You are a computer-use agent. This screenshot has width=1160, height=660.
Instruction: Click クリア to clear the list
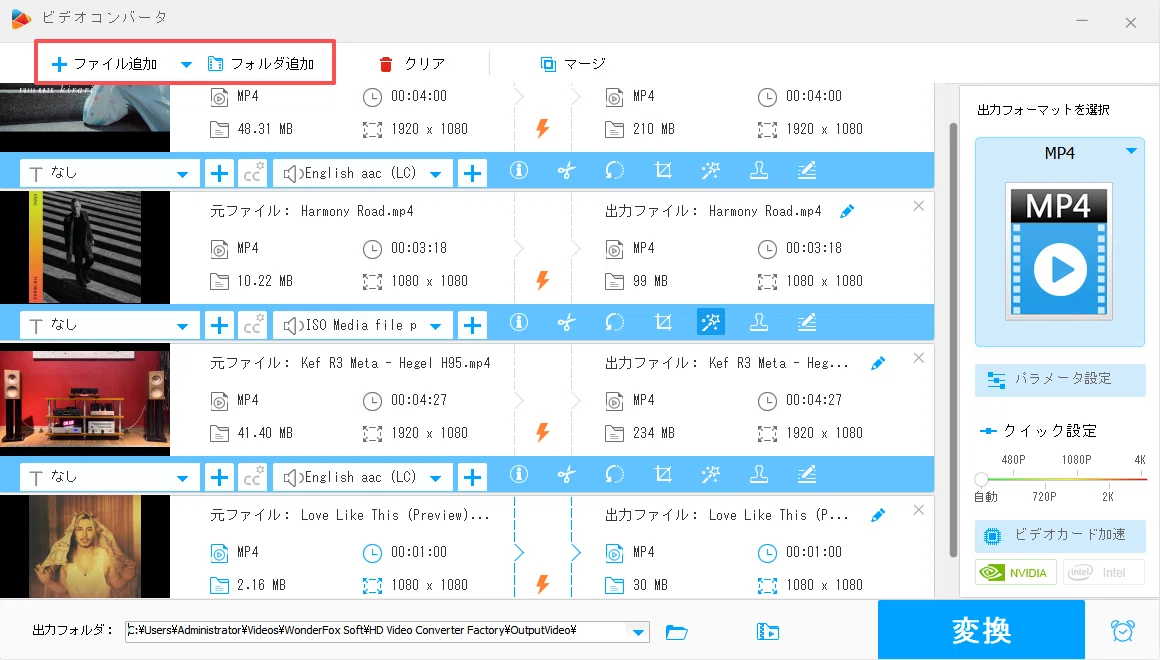[412, 64]
